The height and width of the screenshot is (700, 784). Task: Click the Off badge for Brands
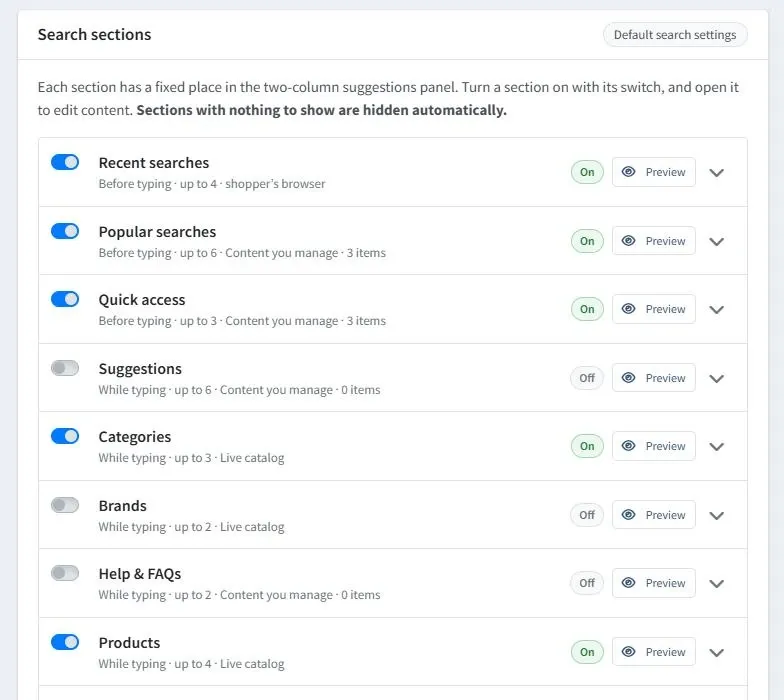pos(587,515)
